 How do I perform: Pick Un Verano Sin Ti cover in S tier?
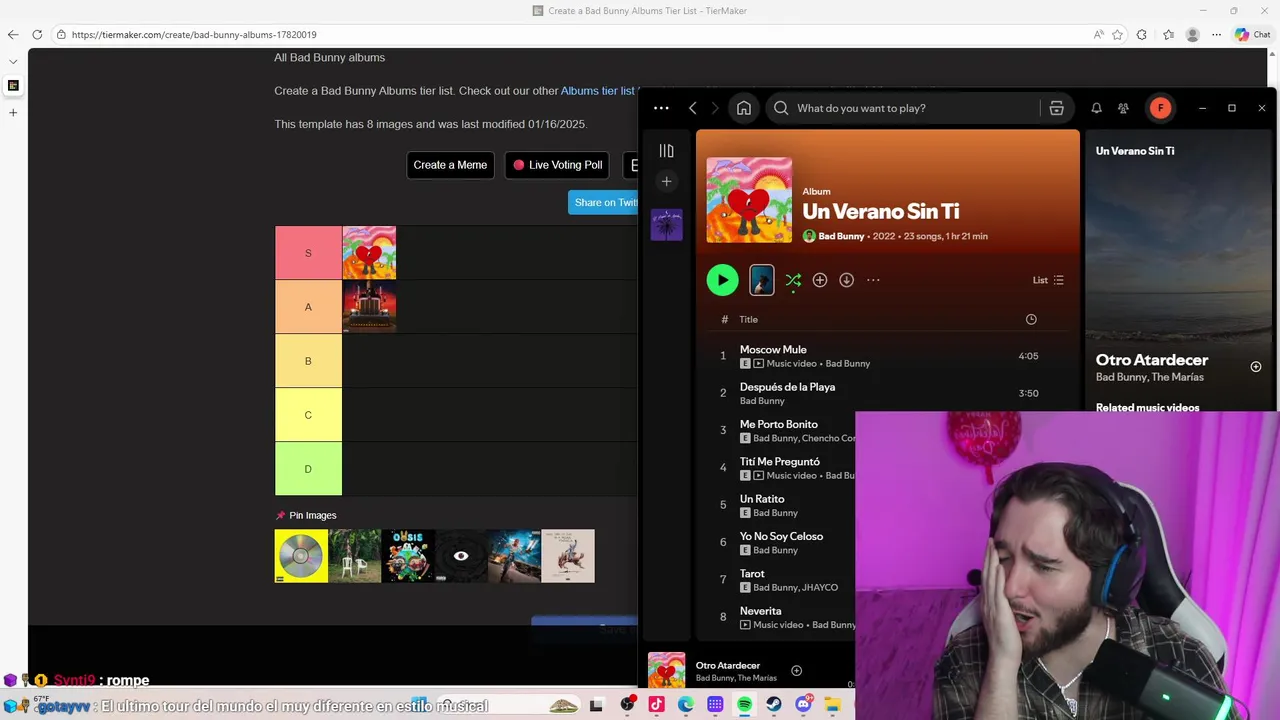coord(369,253)
